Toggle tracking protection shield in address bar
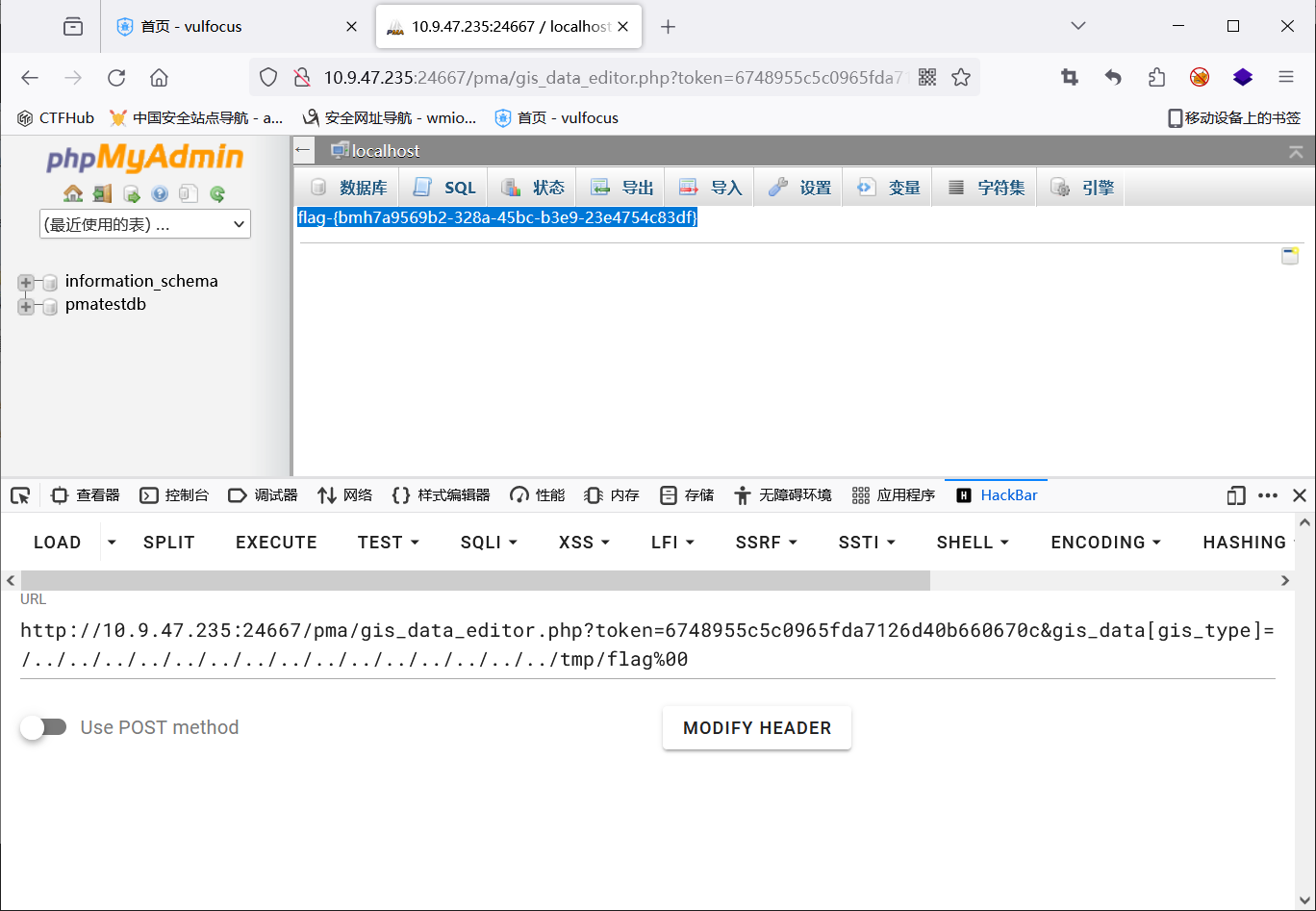The width and height of the screenshot is (1316, 911). (268, 76)
